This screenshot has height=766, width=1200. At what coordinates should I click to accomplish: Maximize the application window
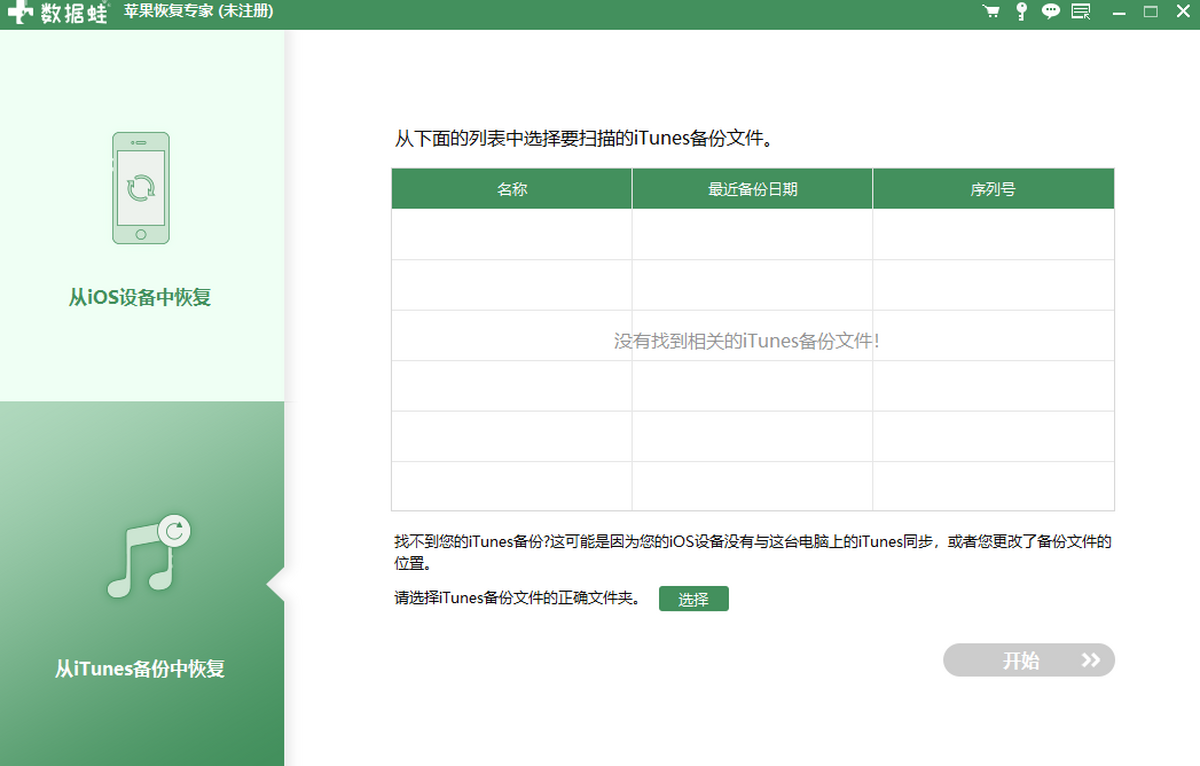[x=1150, y=12]
